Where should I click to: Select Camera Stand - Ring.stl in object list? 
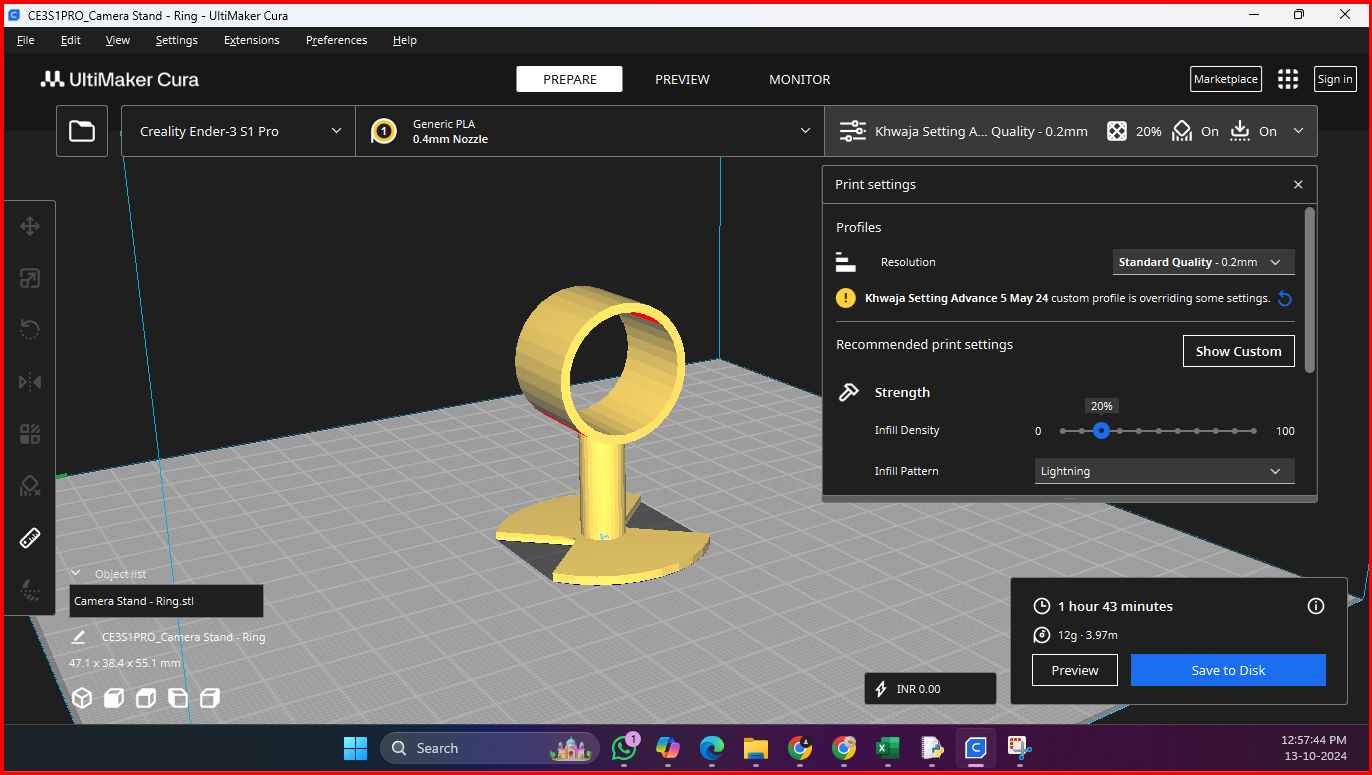click(x=166, y=601)
